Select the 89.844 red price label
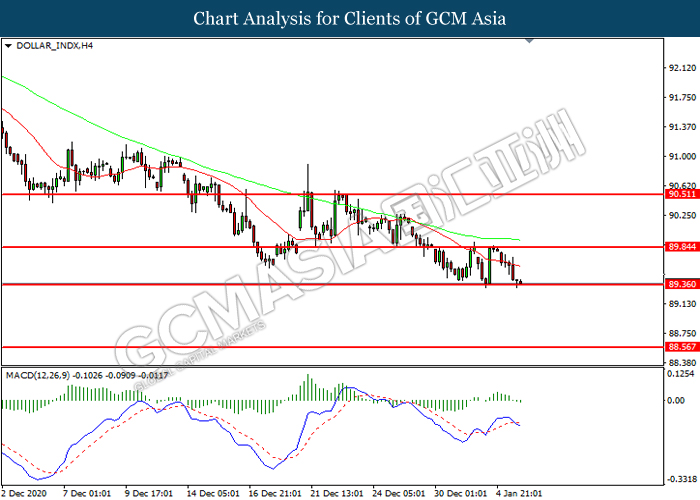The width and height of the screenshot is (700, 500). [x=682, y=247]
